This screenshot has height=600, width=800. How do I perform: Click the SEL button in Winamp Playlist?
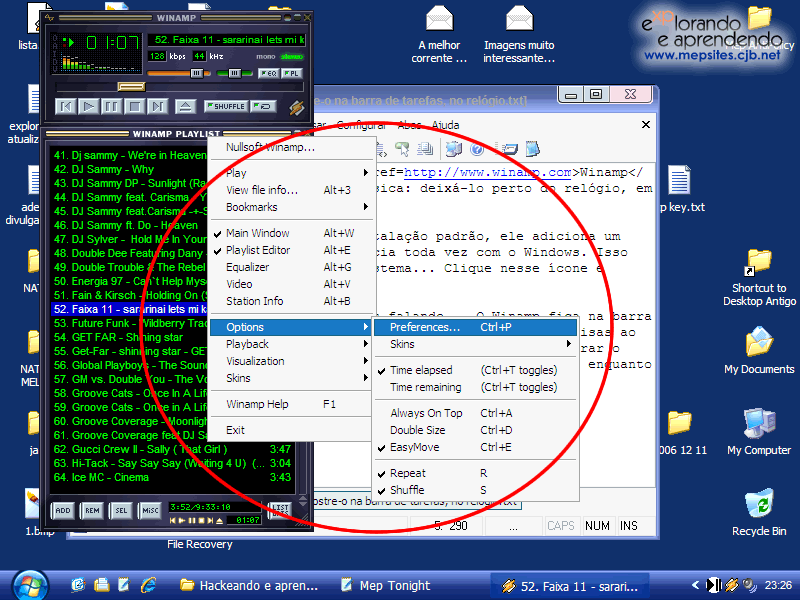[121, 510]
